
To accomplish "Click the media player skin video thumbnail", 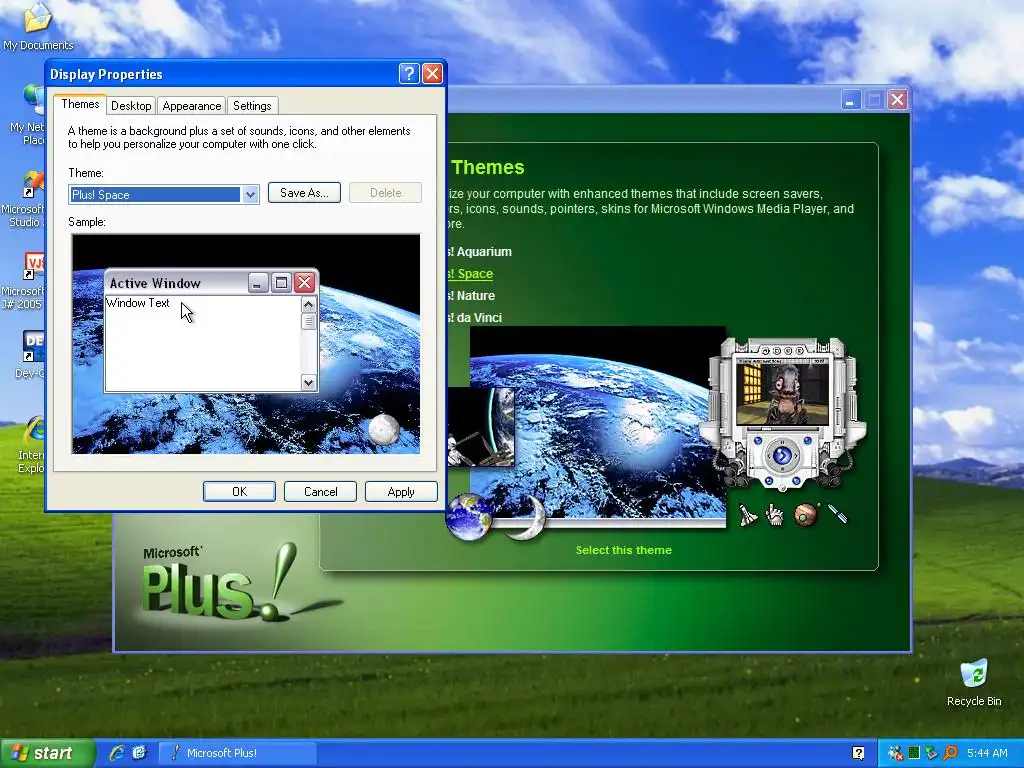I will pyautogui.click(x=782, y=394).
